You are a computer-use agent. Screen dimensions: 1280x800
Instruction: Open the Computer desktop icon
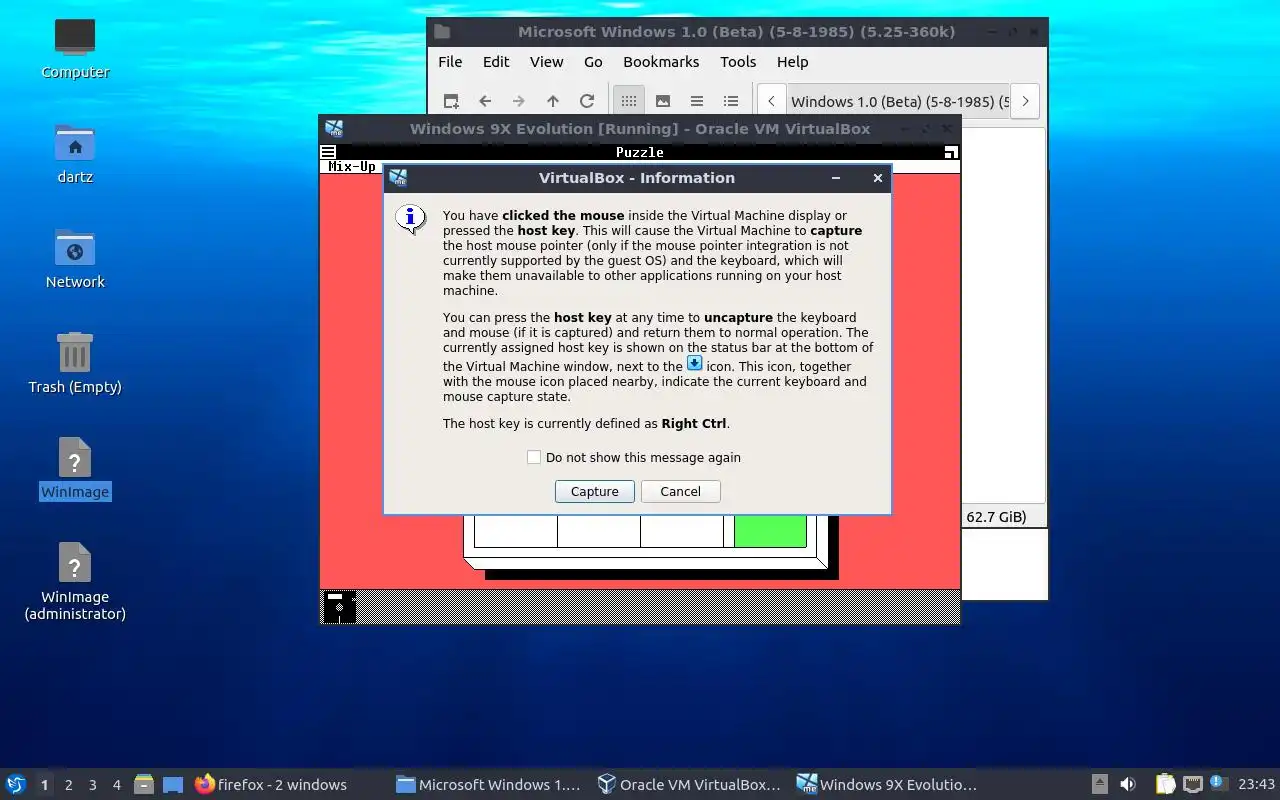click(x=75, y=48)
